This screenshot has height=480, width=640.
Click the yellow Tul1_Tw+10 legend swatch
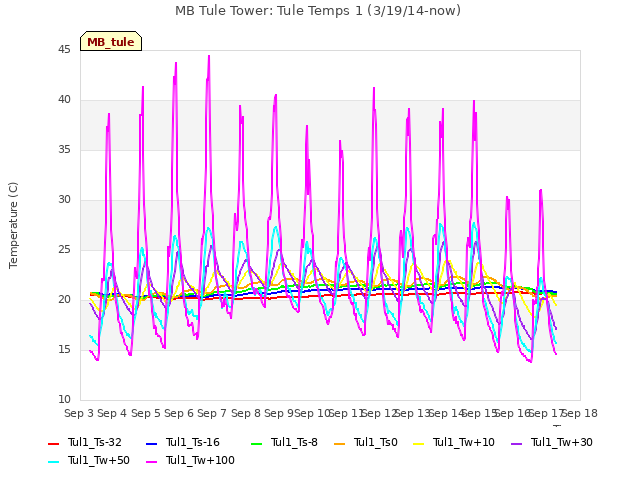[x=419, y=443]
